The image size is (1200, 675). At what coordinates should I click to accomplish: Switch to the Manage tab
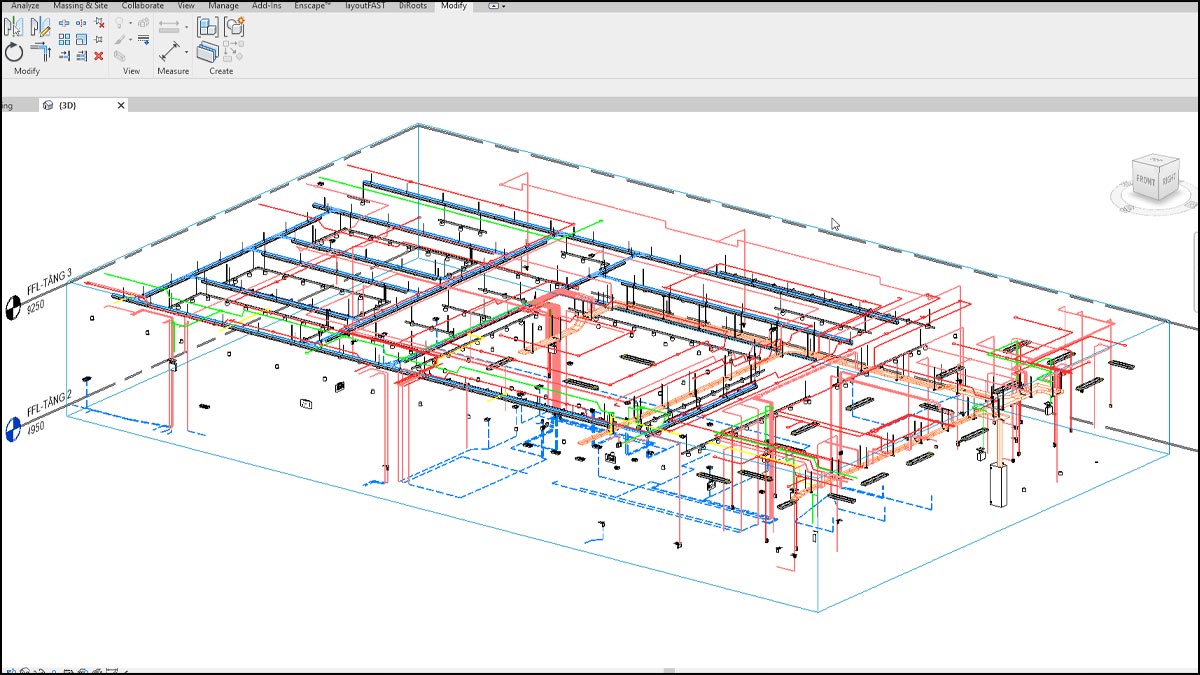tap(223, 6)
